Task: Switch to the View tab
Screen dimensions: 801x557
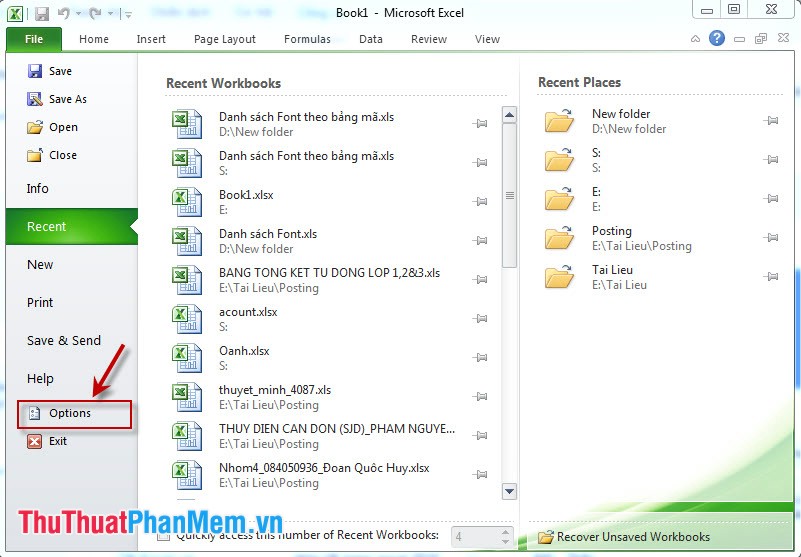Action: click(x=487, y=39)
